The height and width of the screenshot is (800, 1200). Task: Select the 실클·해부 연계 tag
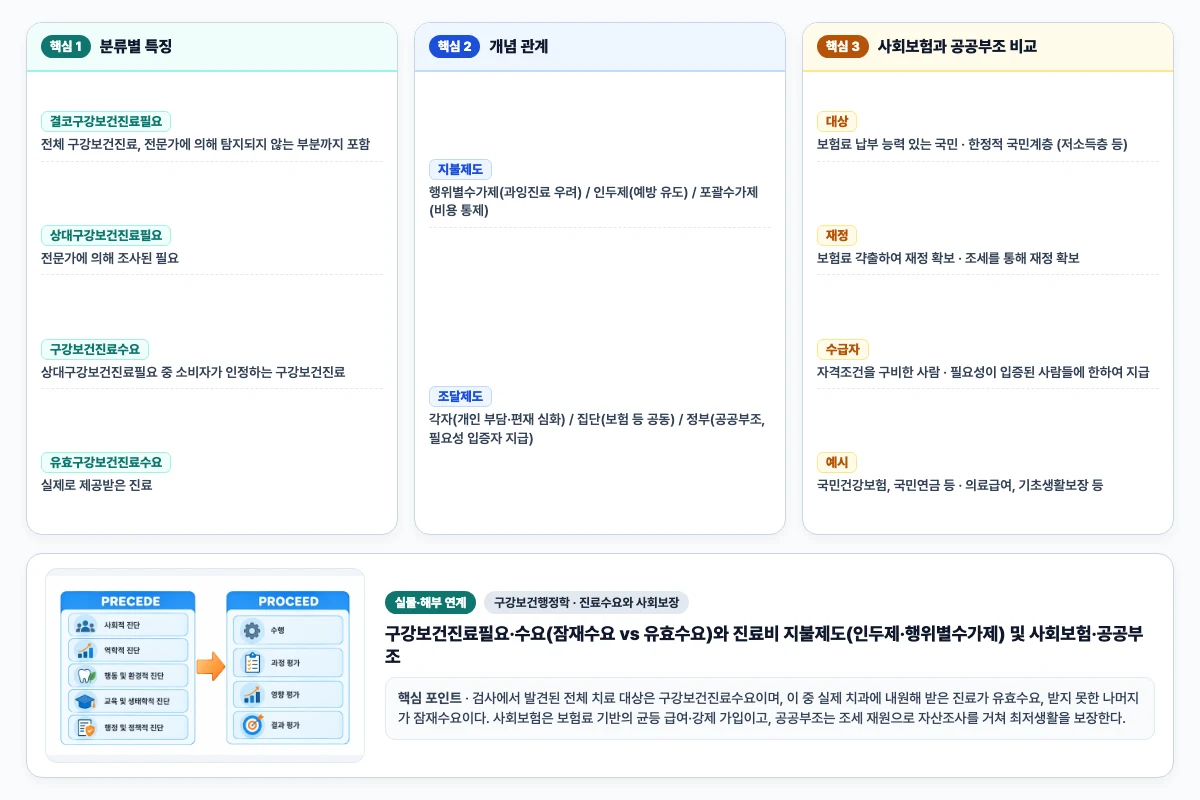tap(430, 603)
